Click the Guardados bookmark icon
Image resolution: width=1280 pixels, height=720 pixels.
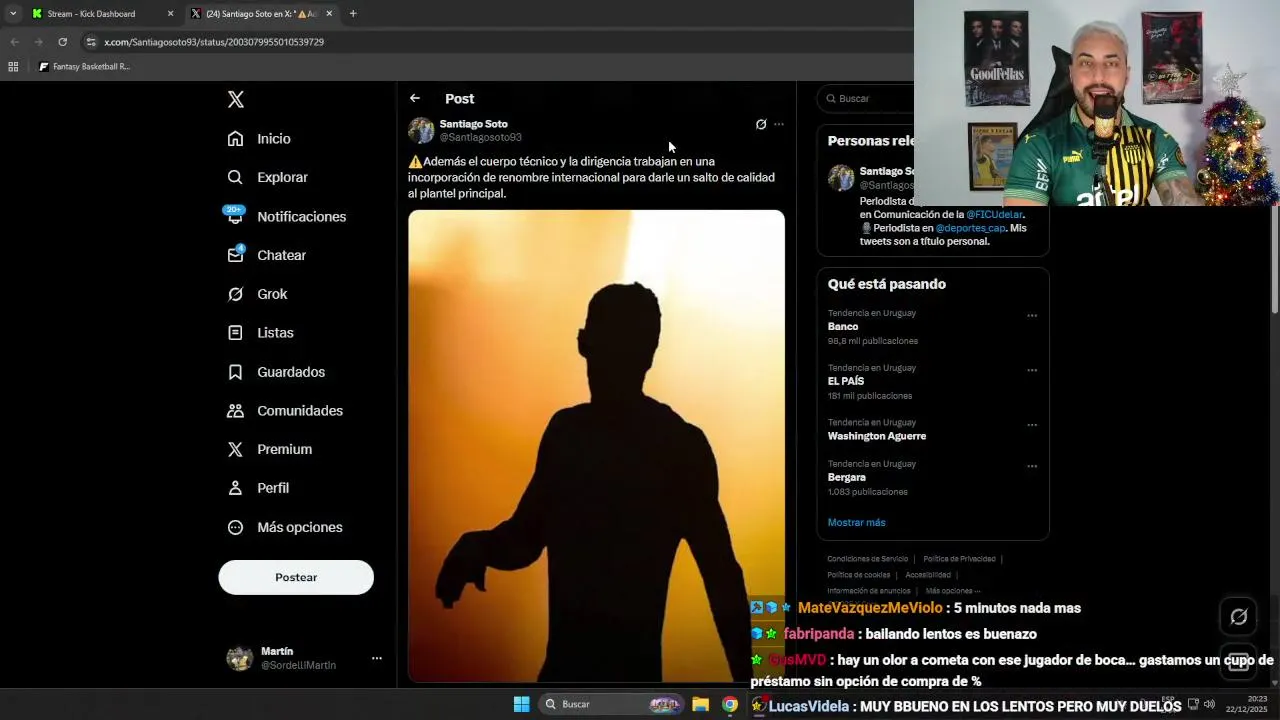coord(235,372)
